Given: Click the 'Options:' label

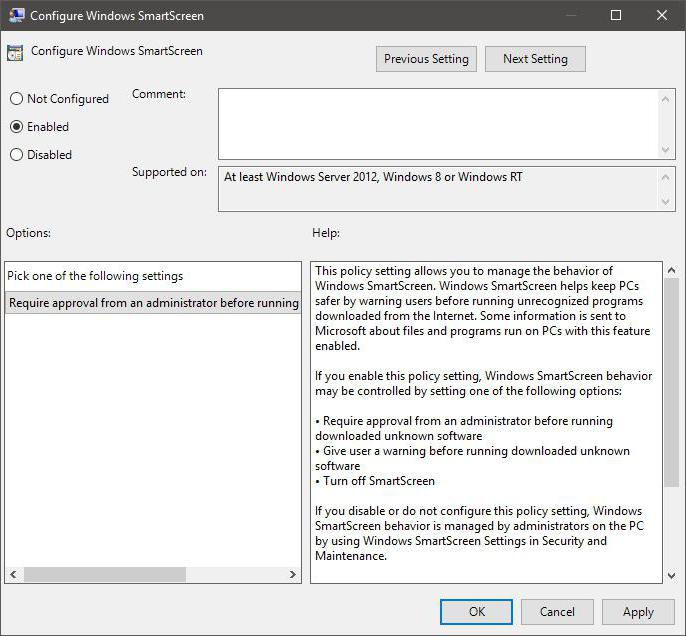Looking at the screenshot, I should click(x=28, y=233).
